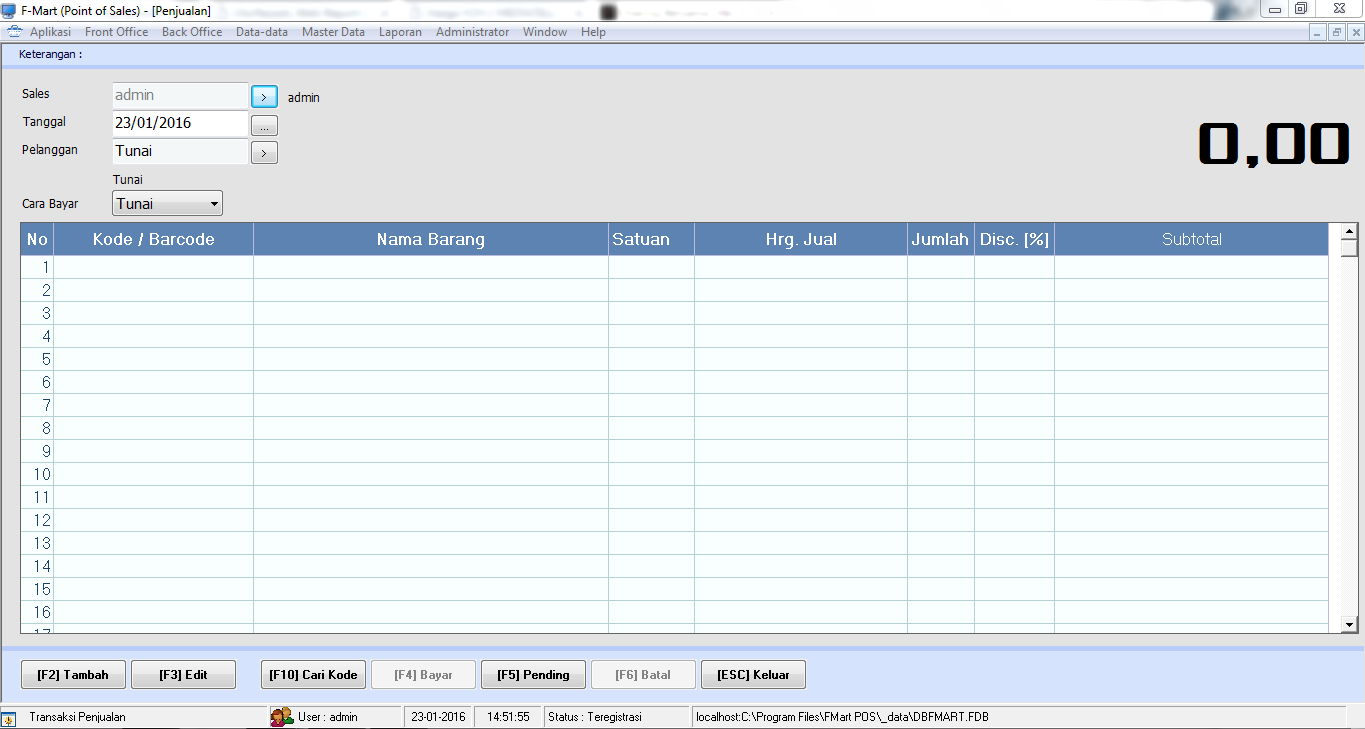Open the Aplikasi menu
This screenshot has height=729, width=1365.
[51, 32]
